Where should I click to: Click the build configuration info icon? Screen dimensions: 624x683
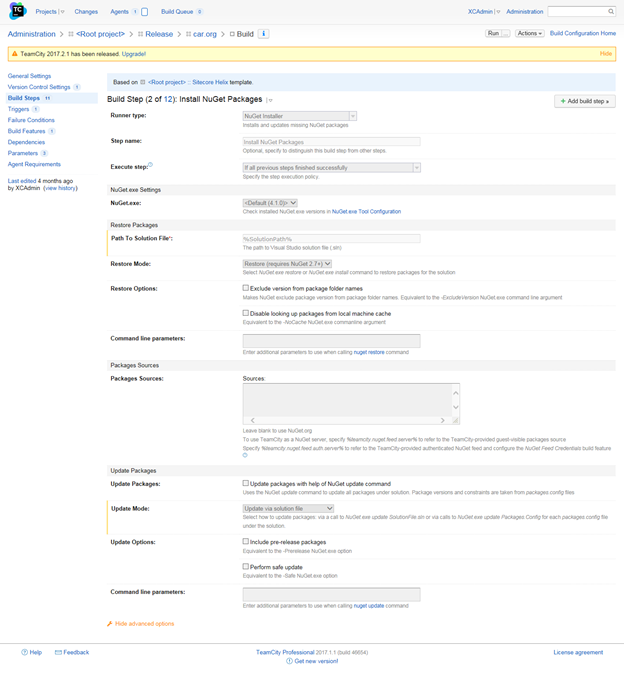263,34
